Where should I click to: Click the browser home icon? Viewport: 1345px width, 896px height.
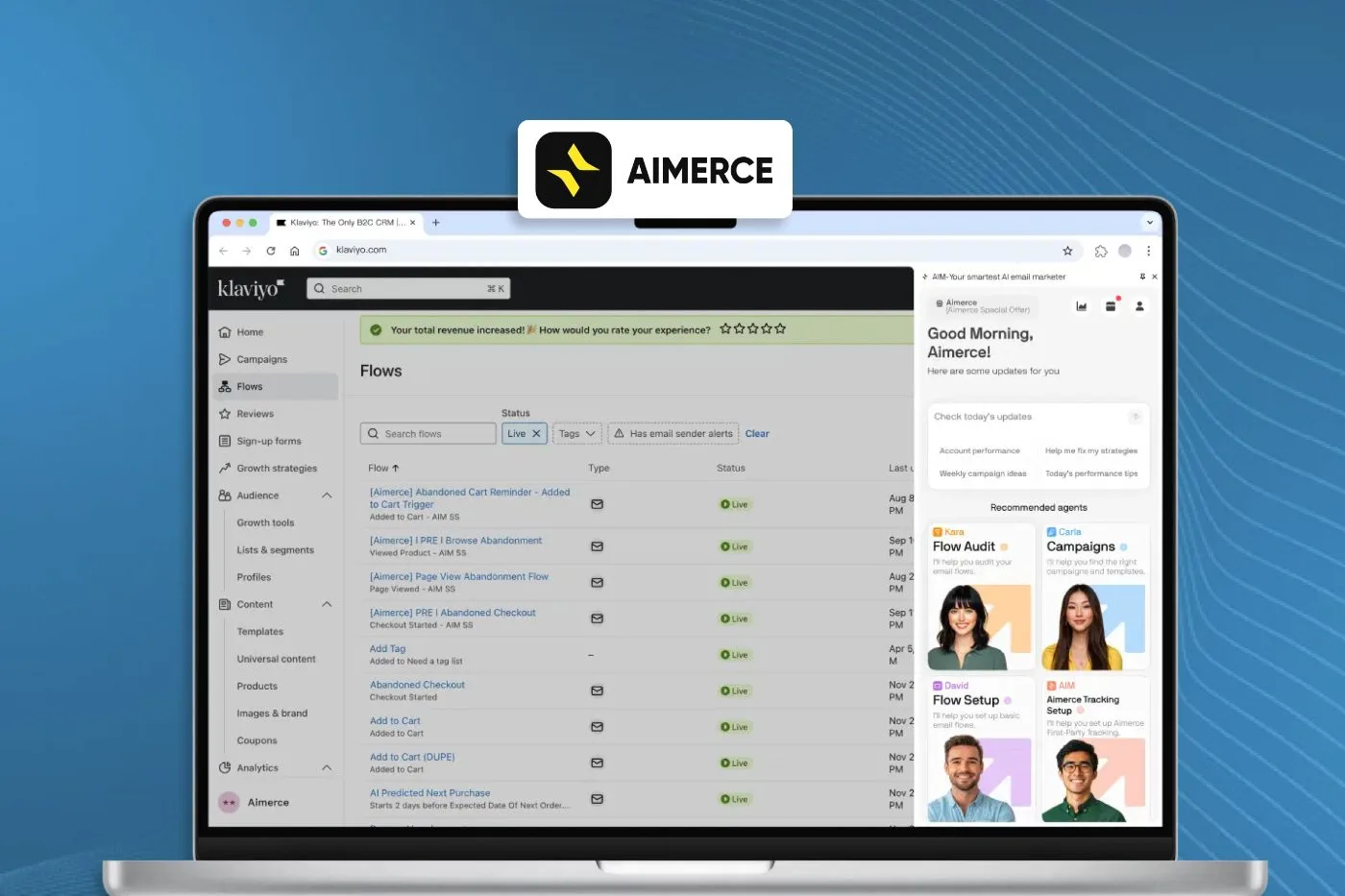295,251
